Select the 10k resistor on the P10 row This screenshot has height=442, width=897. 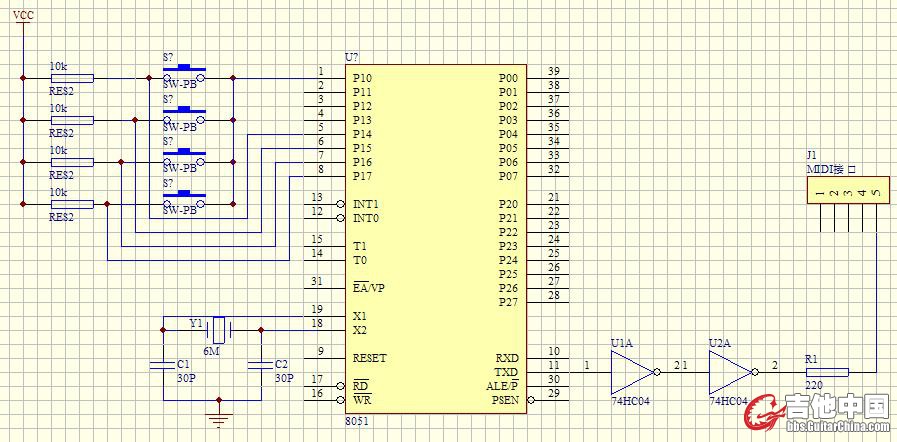tap(72, 78)
